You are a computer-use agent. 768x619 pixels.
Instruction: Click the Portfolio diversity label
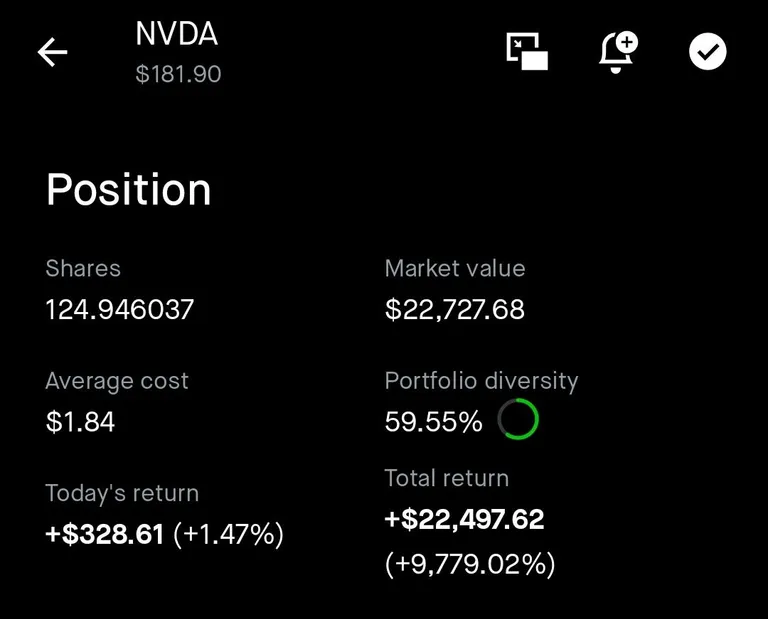[x=481, y=381]
